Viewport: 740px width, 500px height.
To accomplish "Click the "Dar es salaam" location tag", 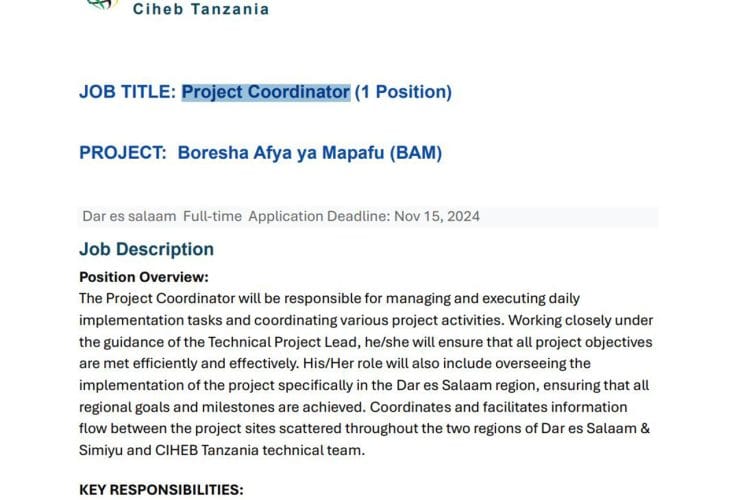I will click(x=129, y=217).
